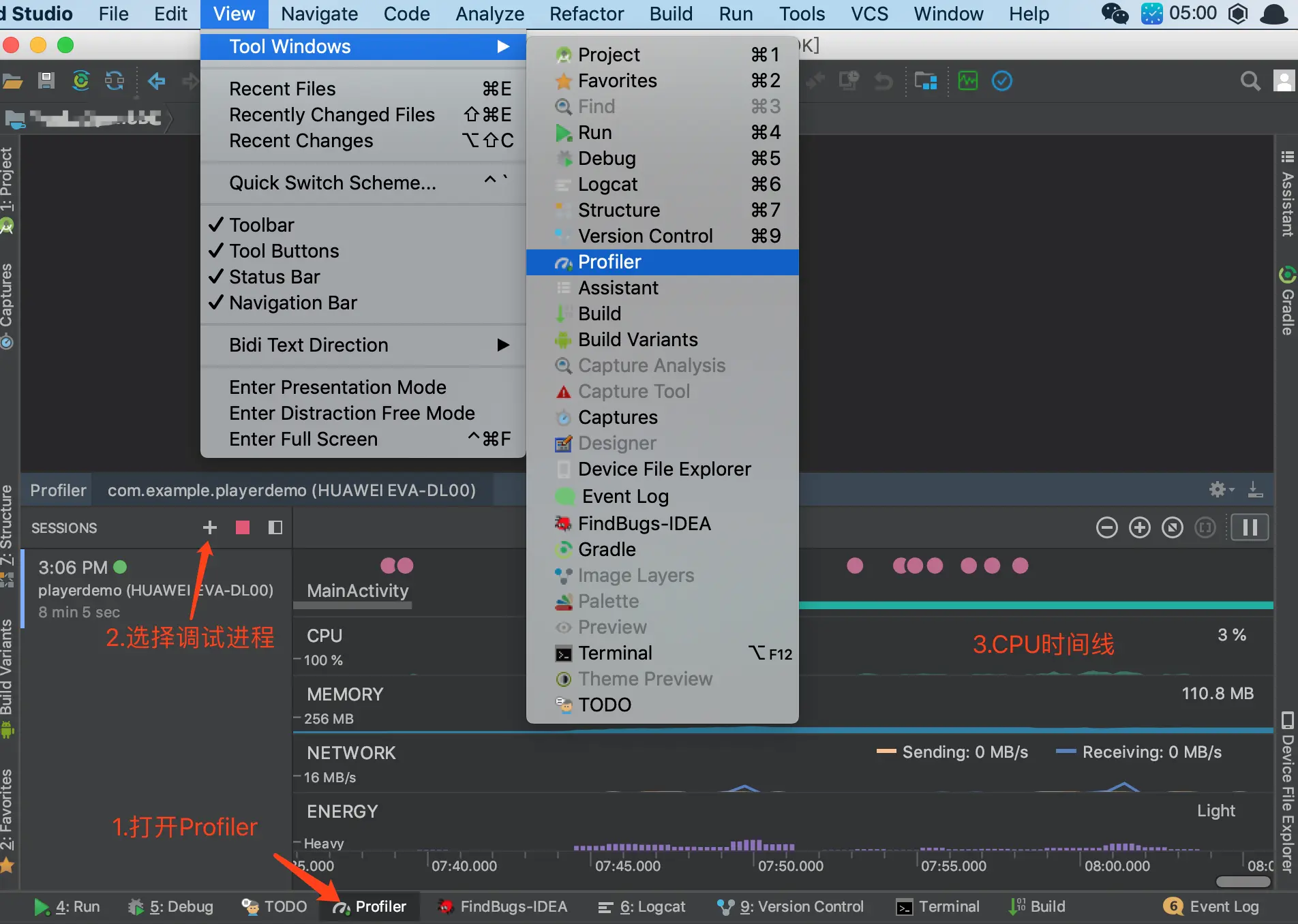This screenshot has width=1298, height=924.
Task: Click the 4: Run bottom tool button
Action: tap(67, 907)
